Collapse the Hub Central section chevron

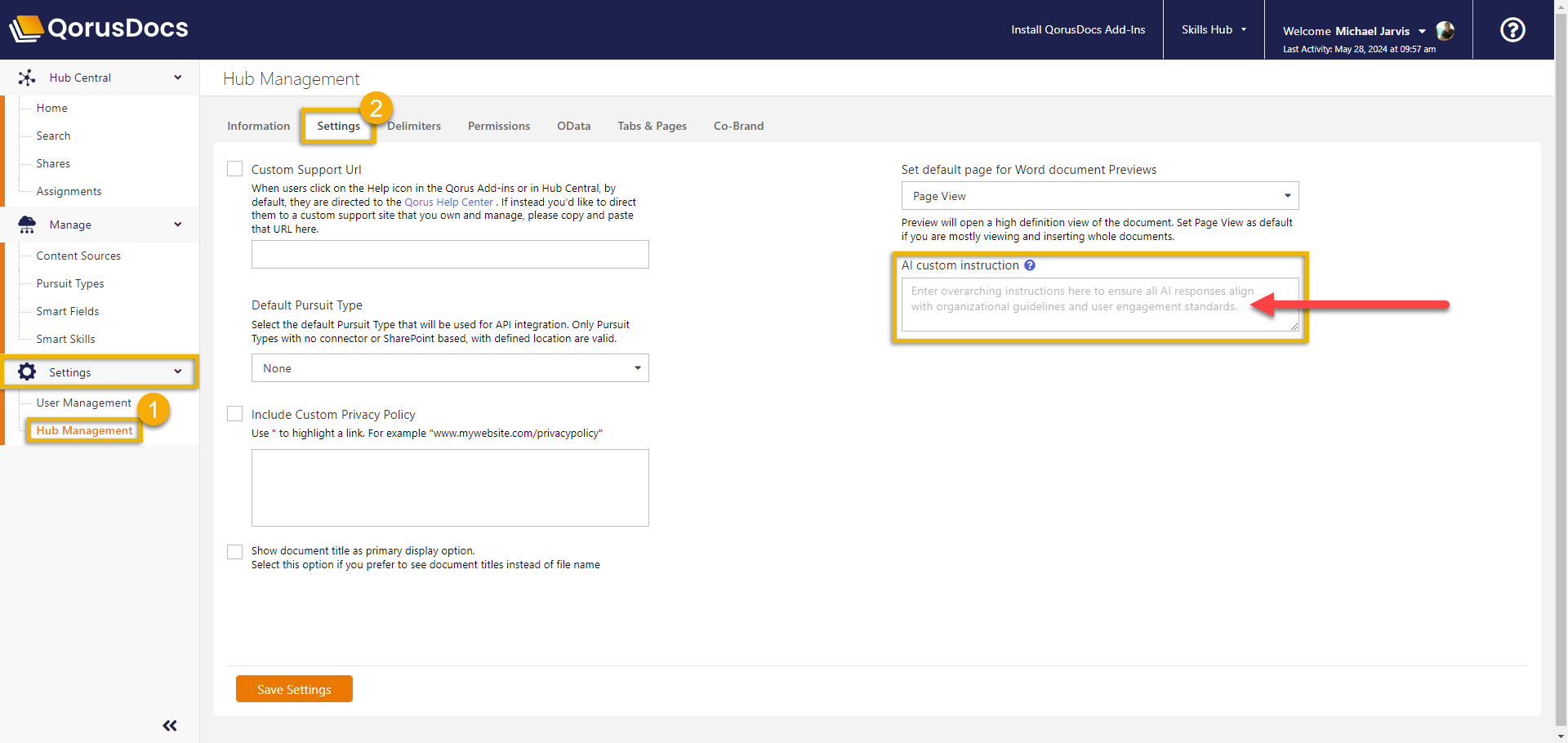point(178,78)
